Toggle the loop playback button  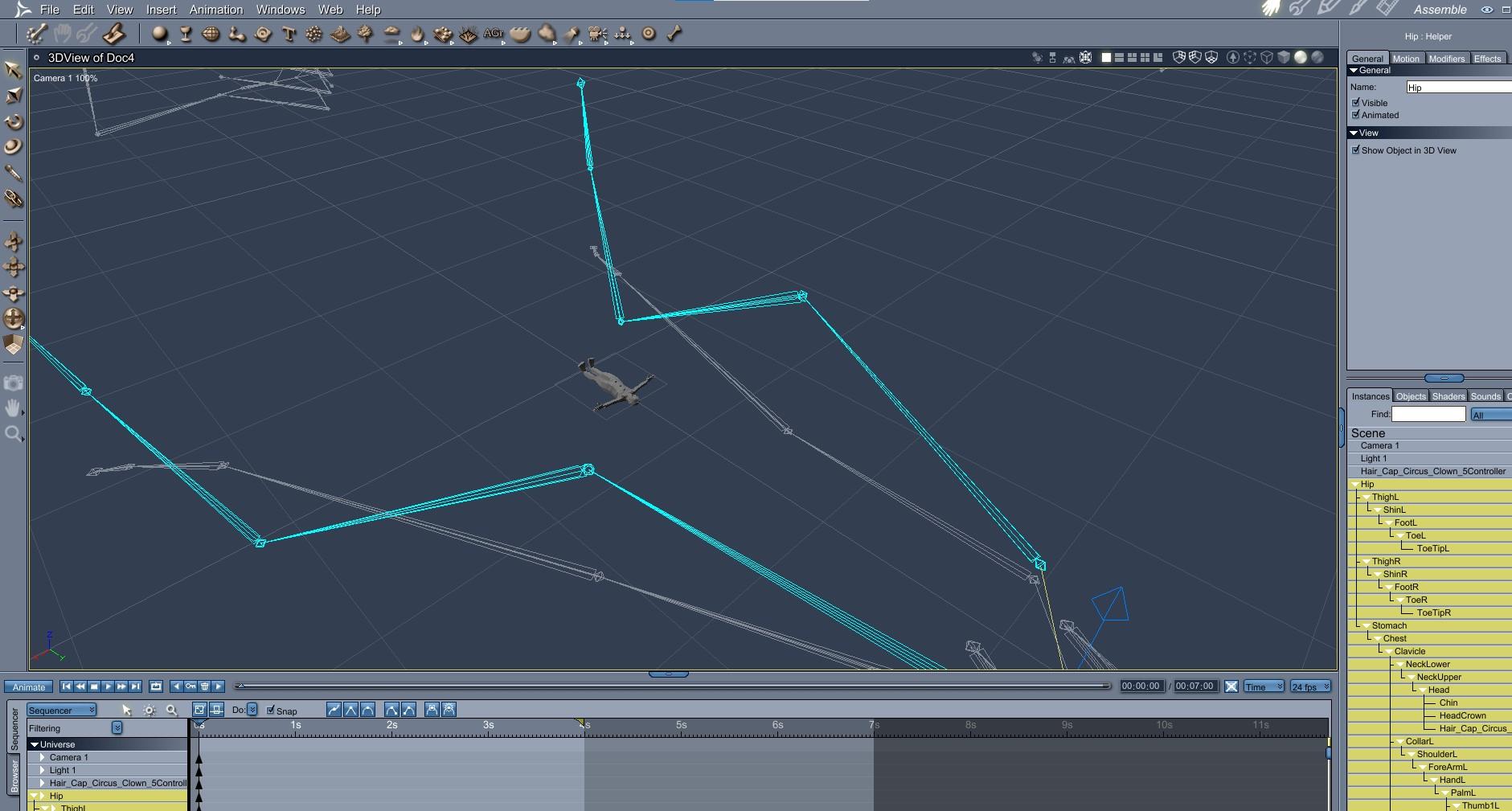pyautogui.click(x=156, y=686)
